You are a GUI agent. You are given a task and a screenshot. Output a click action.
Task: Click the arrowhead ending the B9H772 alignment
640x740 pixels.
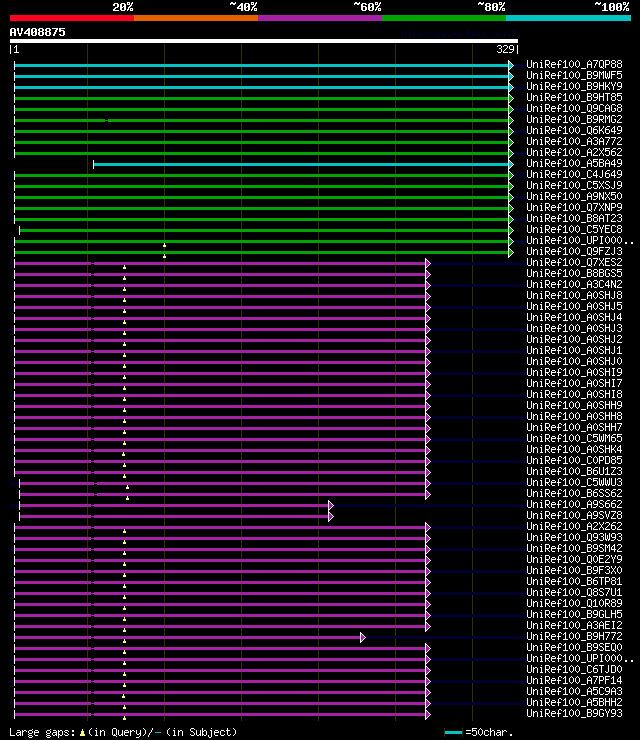[x=362, y=638]
